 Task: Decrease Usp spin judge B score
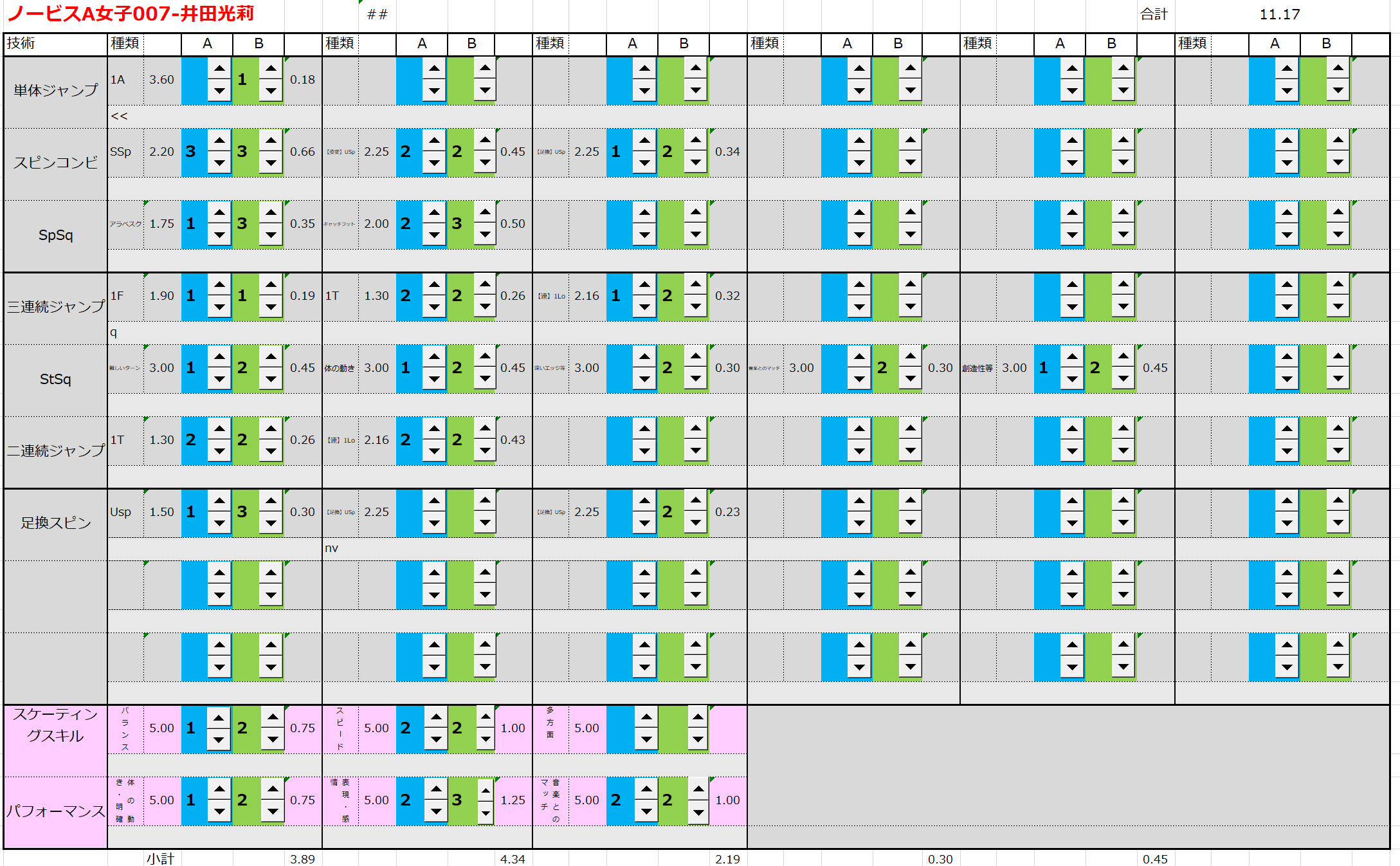pos(271,523)
